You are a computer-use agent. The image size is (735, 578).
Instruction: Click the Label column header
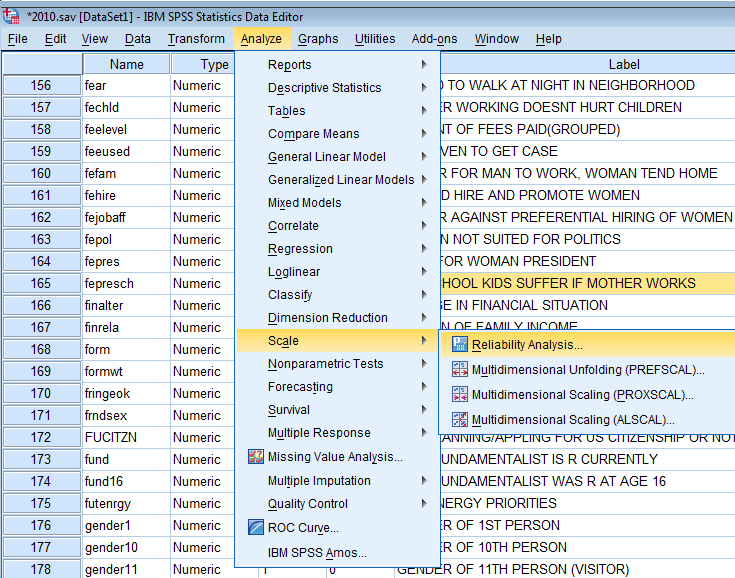(623, 64)
